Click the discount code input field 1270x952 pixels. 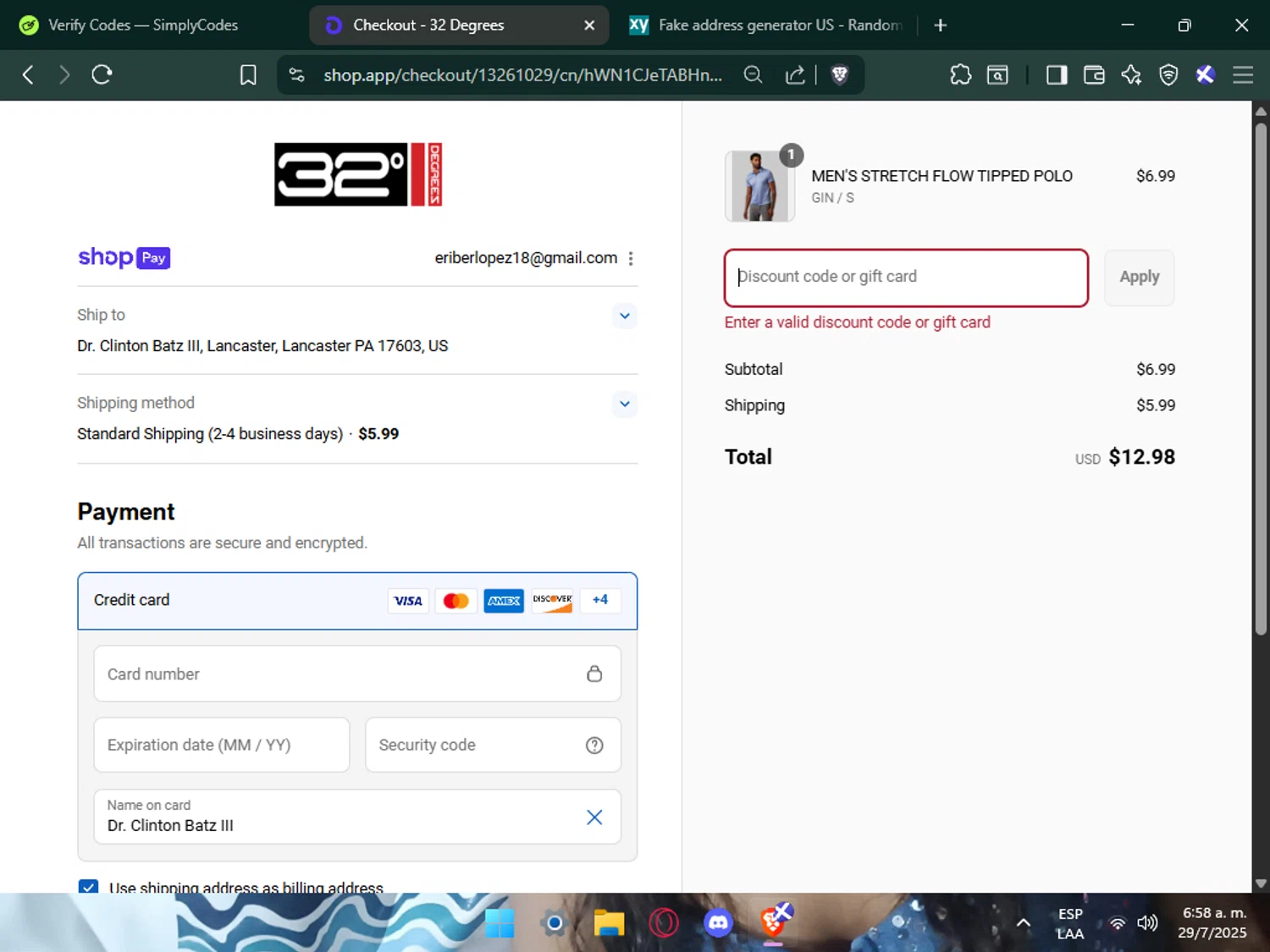coord(906,278)
